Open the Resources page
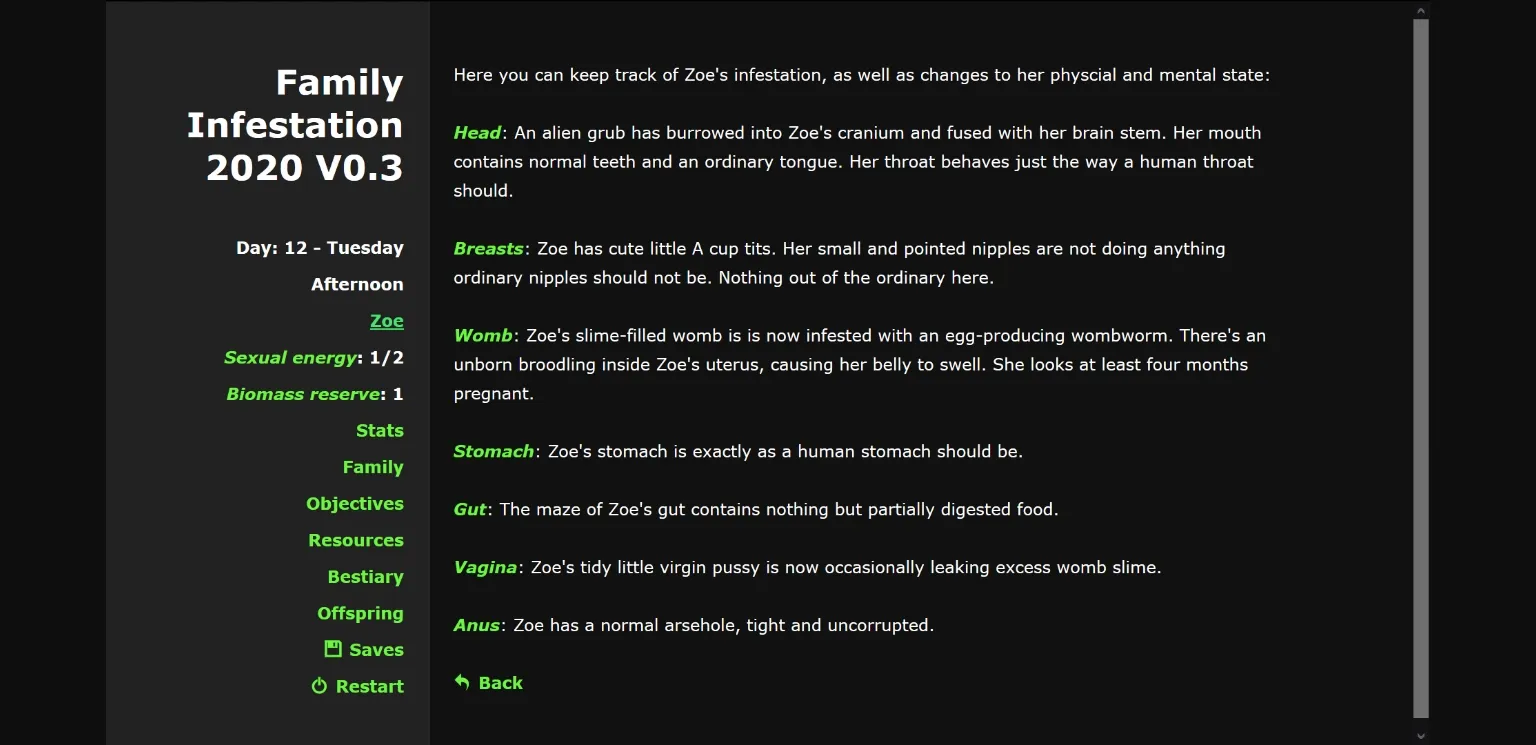The width and height of the screenshot is (1536, 745). click(x=356, y=540)
